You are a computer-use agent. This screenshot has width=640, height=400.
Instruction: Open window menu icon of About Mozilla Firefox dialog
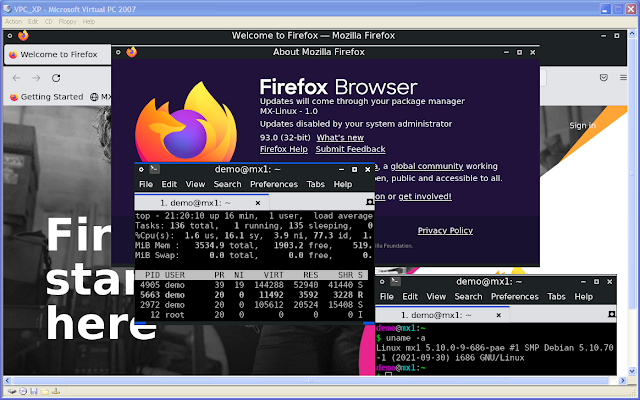tap(118, 52)
